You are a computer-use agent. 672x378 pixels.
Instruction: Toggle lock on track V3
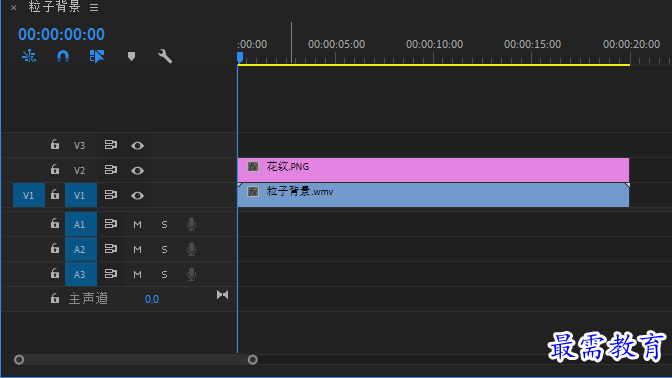click(x=55, y=145)
